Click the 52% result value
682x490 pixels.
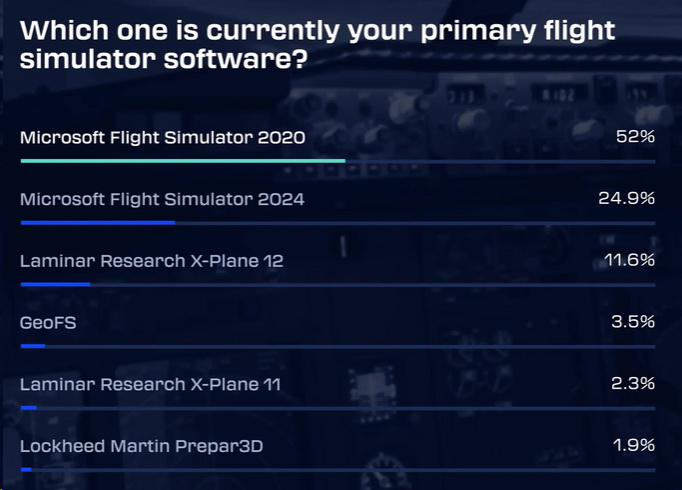[x=636, y=137]
